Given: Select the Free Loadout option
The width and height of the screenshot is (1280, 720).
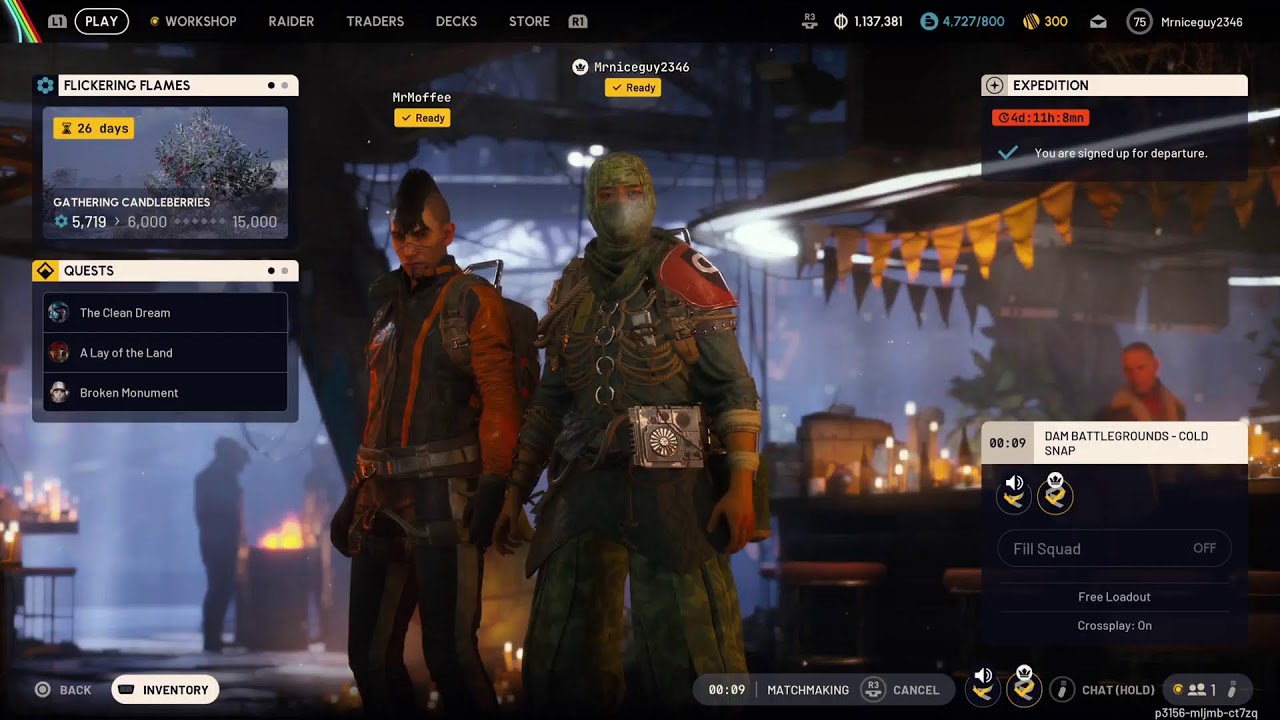Looking at the screenshot, I should pos(1114,597).
